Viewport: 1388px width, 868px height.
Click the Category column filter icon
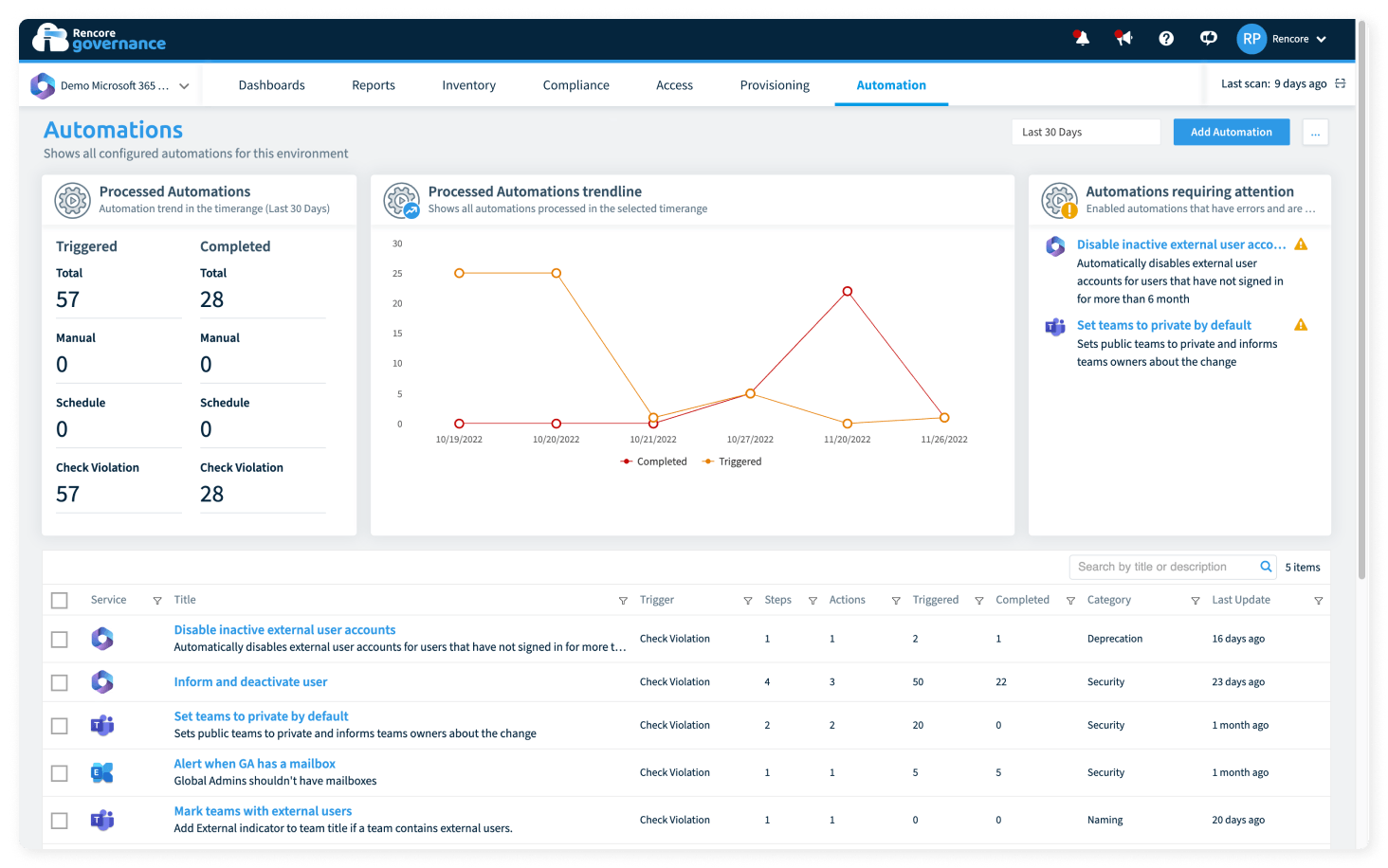[x=1196, y=601]
